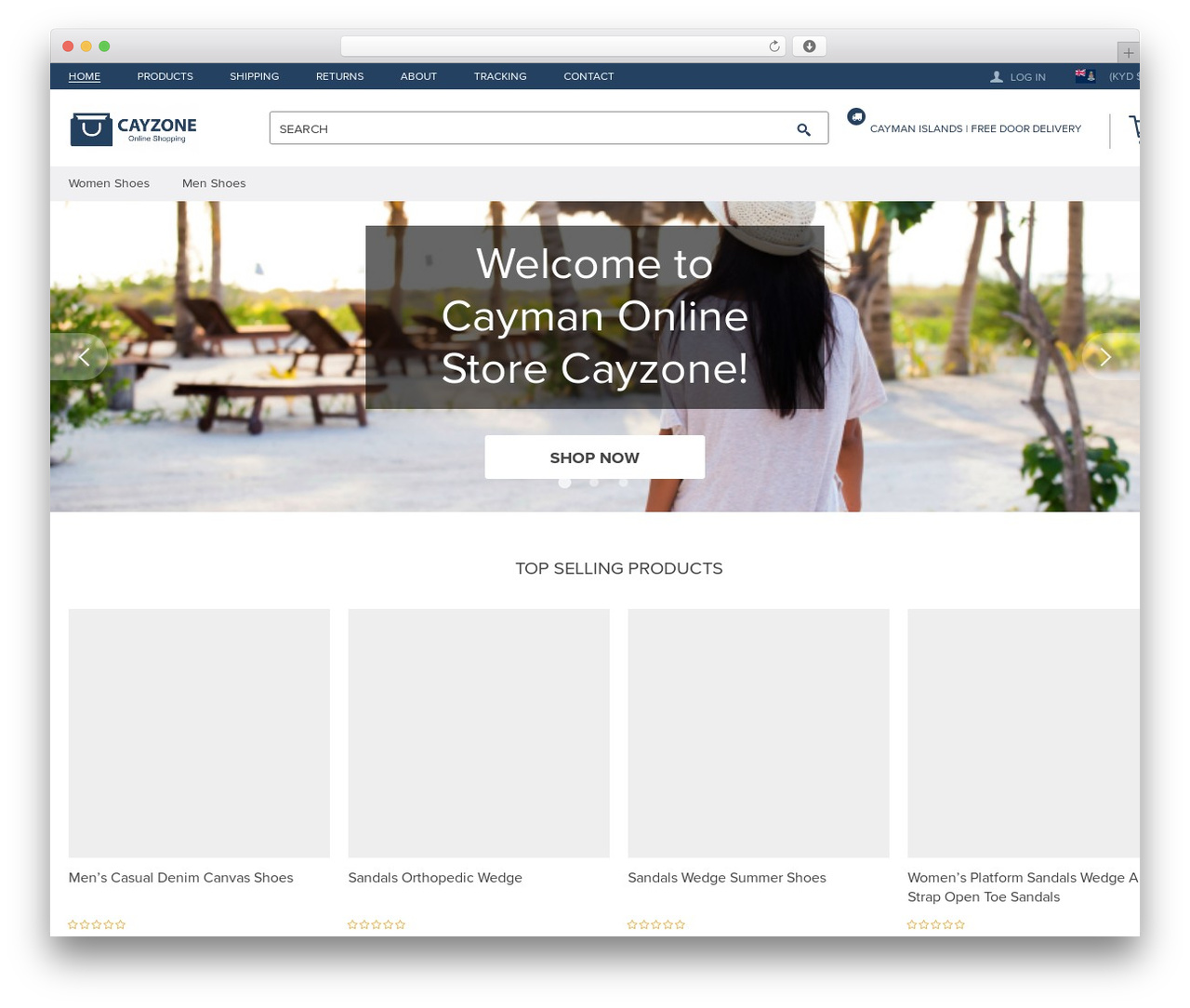The image size is (1190, 1008).
Task: Click the browser address bar
Action: [x=563, y=46]
